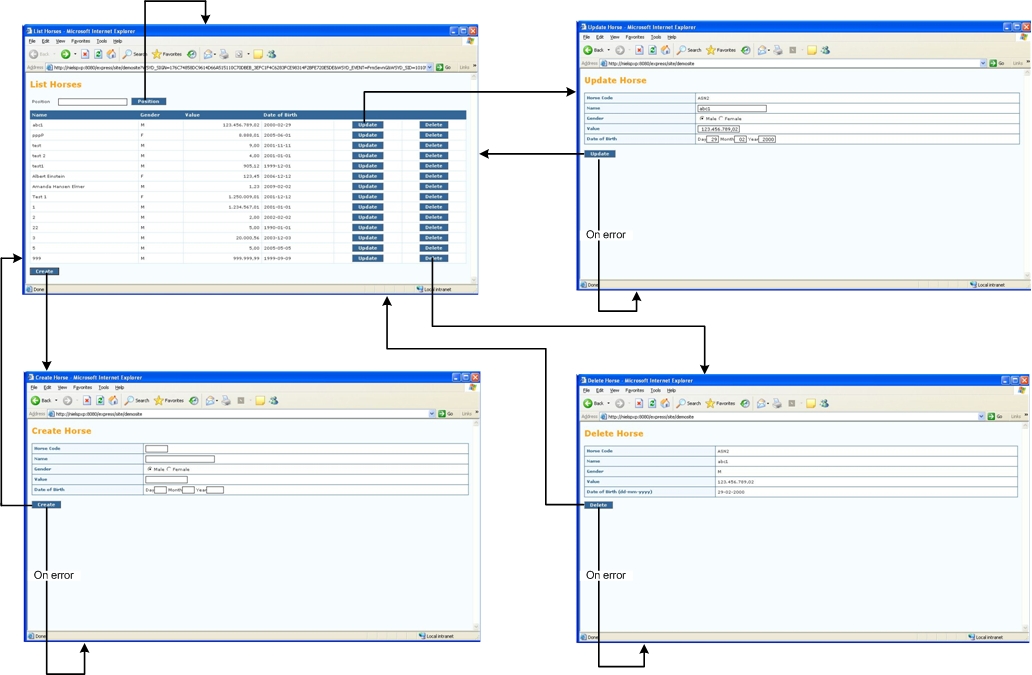This screenshot has height=675, width=1032.
Task: Click the Delete button in Delete Horse form
Action: (x=598, y=505)
